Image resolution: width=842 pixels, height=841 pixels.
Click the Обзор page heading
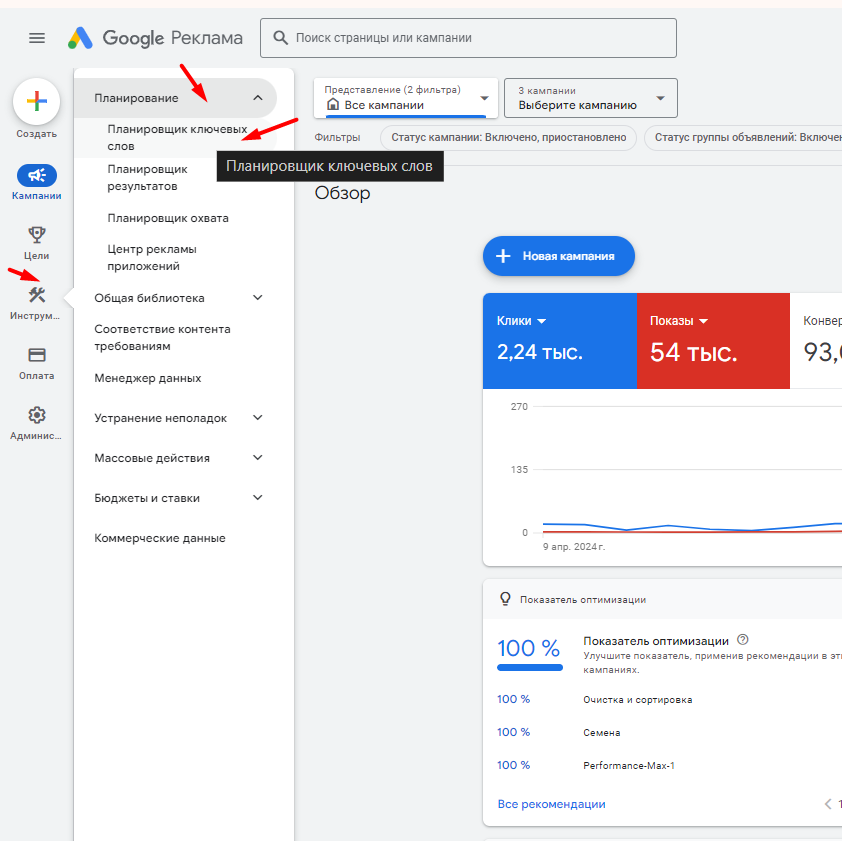click(x=342, y=193)
